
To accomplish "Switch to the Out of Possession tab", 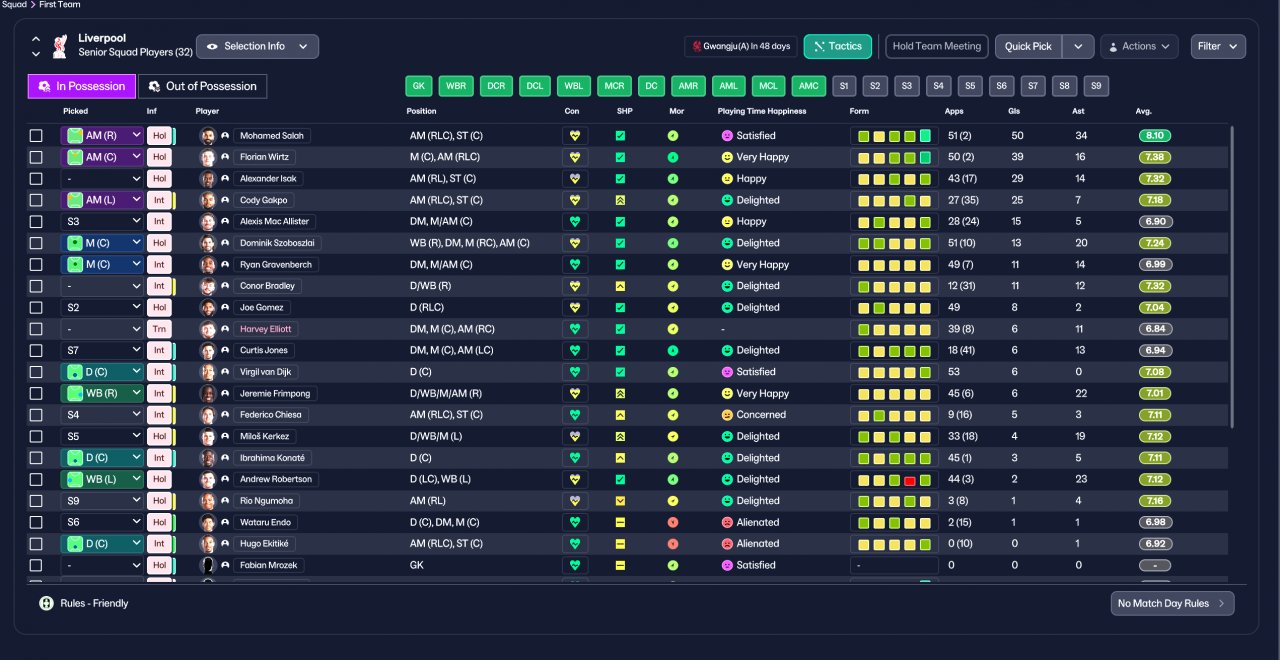I will [202, 86].
